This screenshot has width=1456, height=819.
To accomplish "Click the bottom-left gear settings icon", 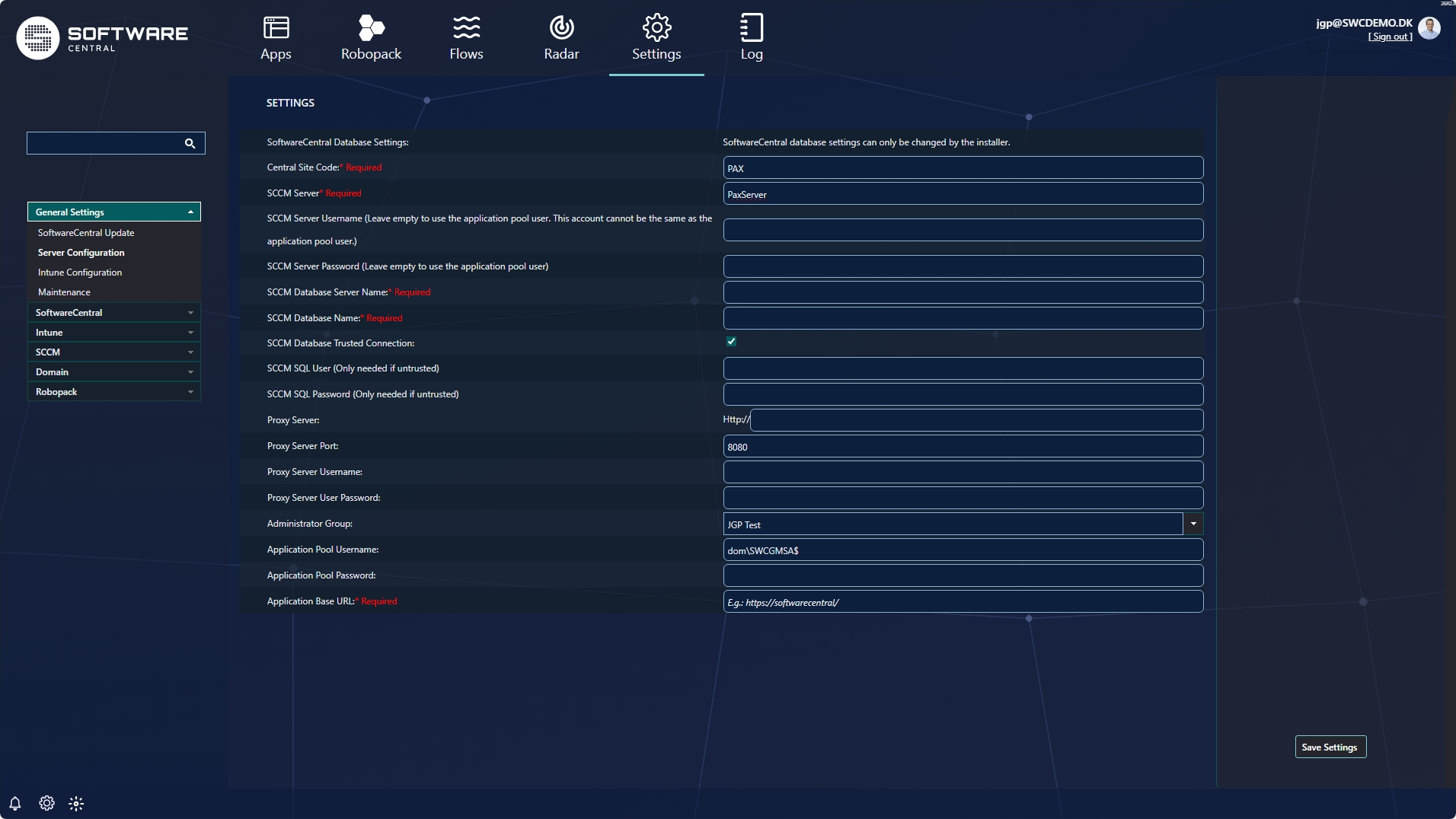I will (x=46, y=803).
